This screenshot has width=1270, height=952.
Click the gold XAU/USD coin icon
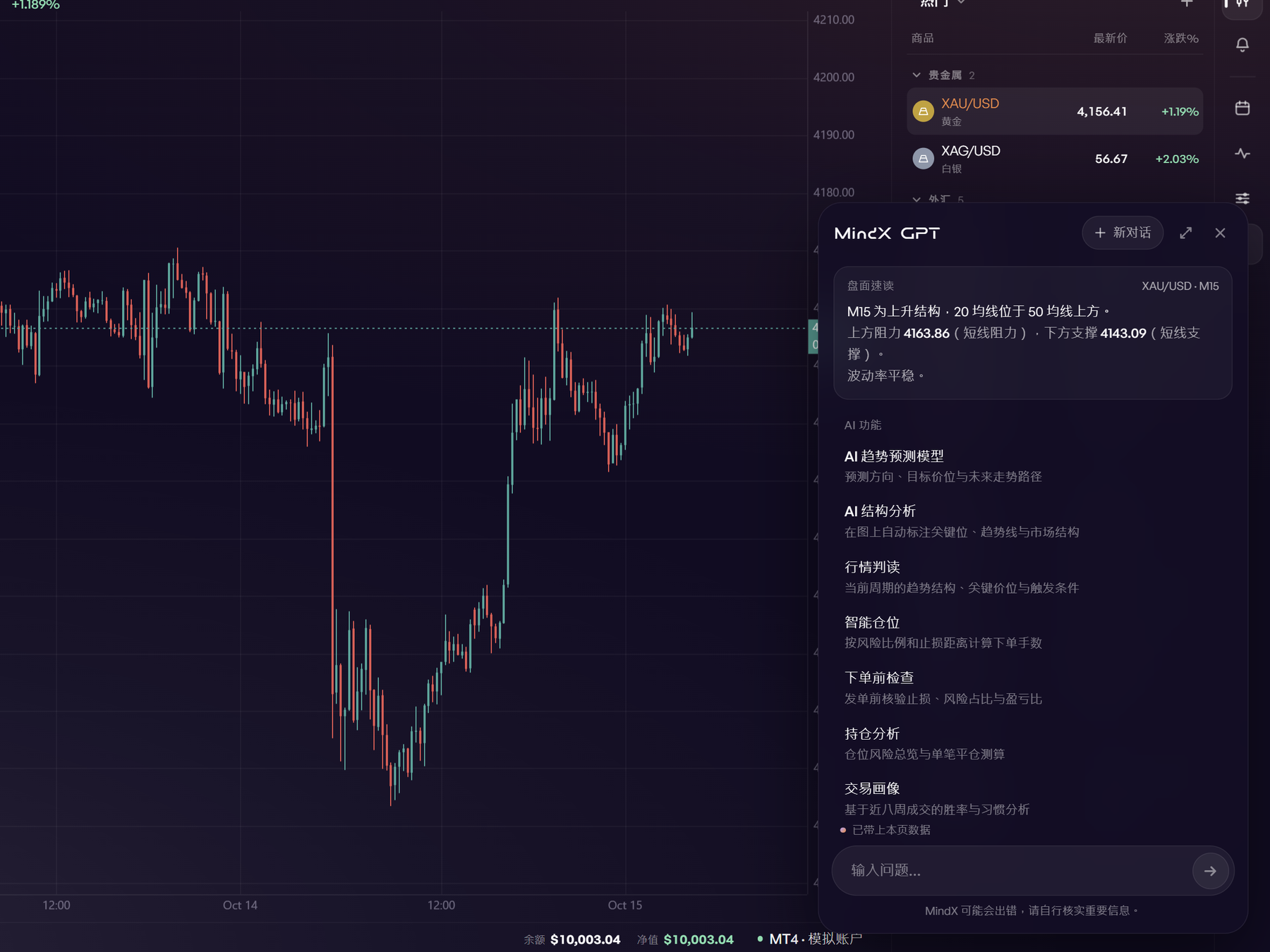(x=923, y=111)
